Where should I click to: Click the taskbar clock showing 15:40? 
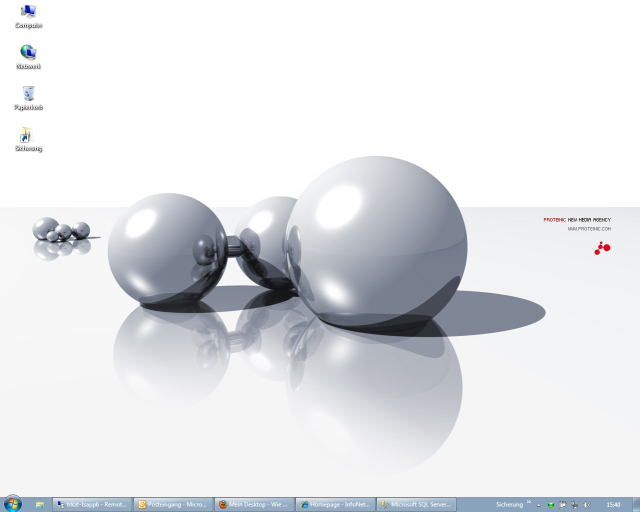[613, 505]
